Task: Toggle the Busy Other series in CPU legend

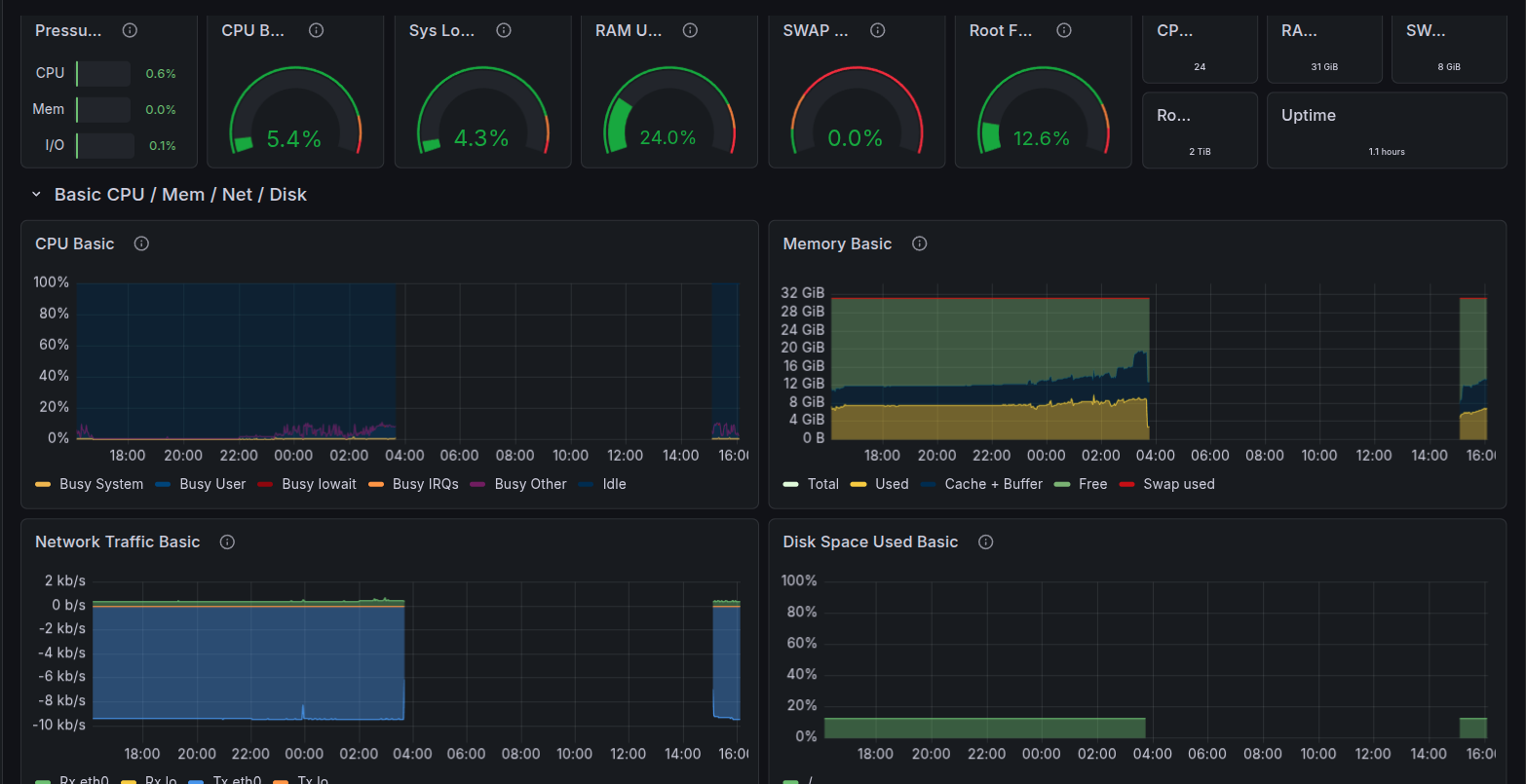Action: pos(530,484)
